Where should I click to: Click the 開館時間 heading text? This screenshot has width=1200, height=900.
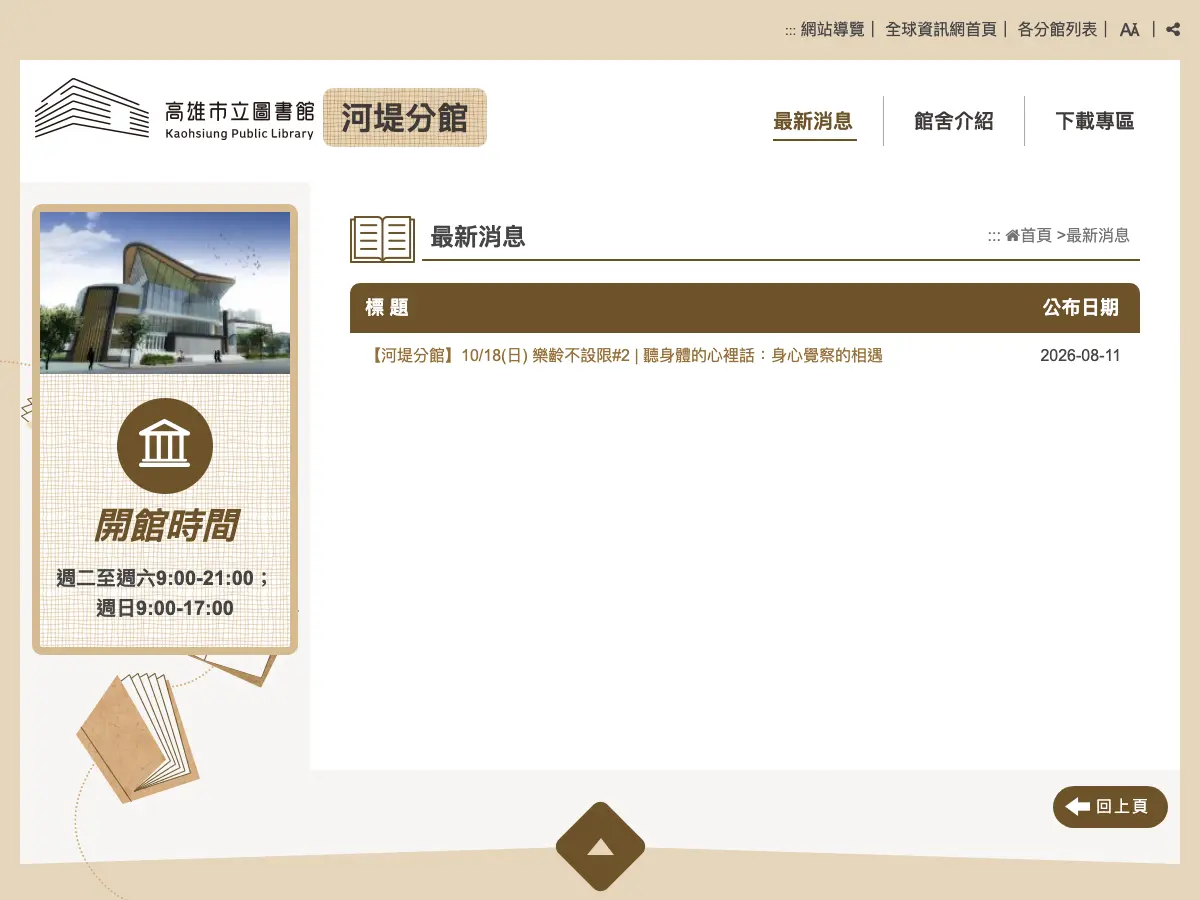(x=165, y=525)
